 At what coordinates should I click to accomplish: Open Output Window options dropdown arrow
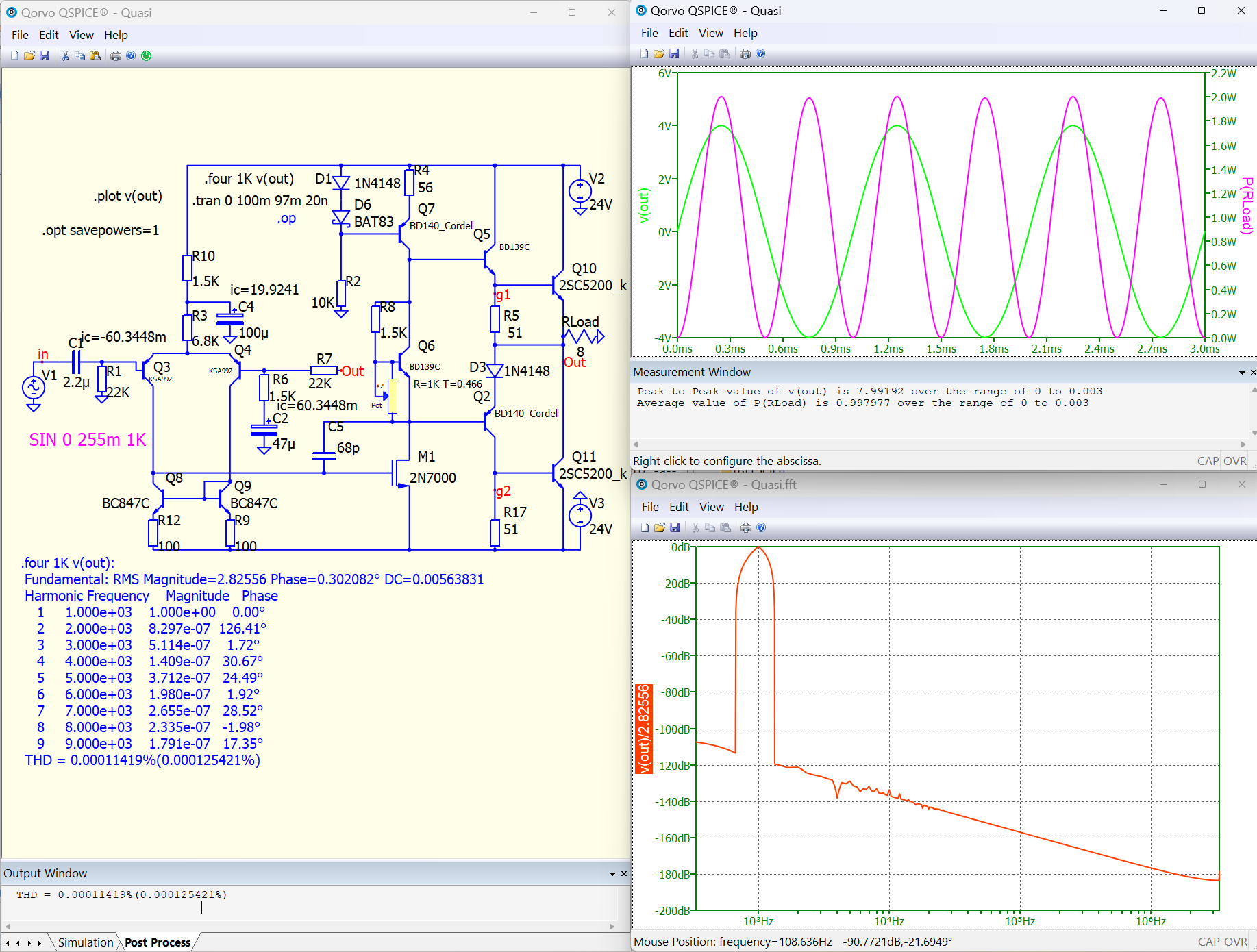point(612,874)
